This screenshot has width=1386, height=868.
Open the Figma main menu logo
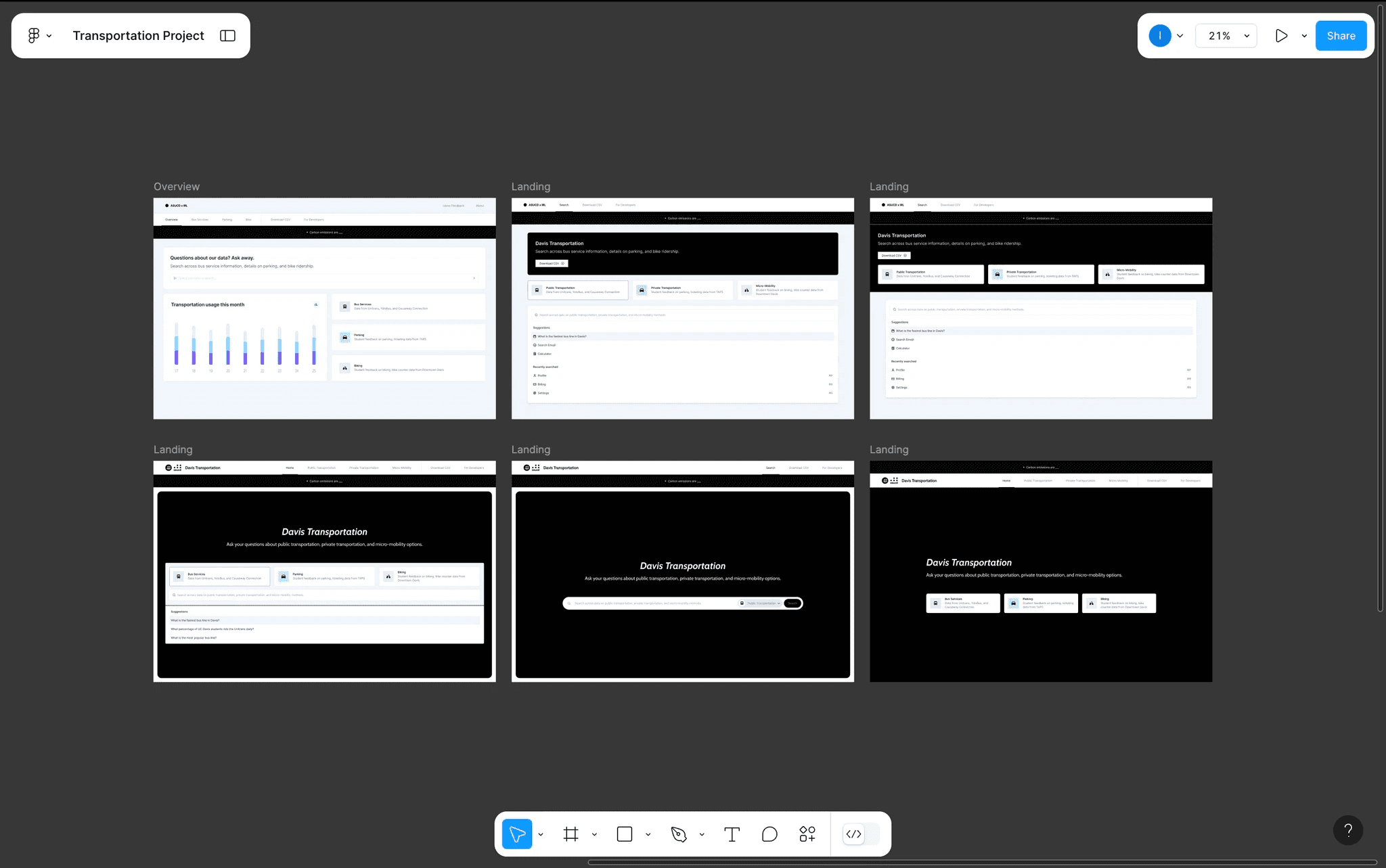point(34,36)
